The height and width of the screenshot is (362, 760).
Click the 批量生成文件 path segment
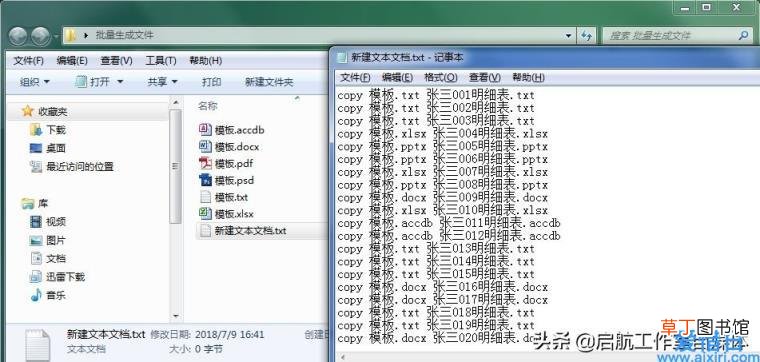[x=125, y=35]
